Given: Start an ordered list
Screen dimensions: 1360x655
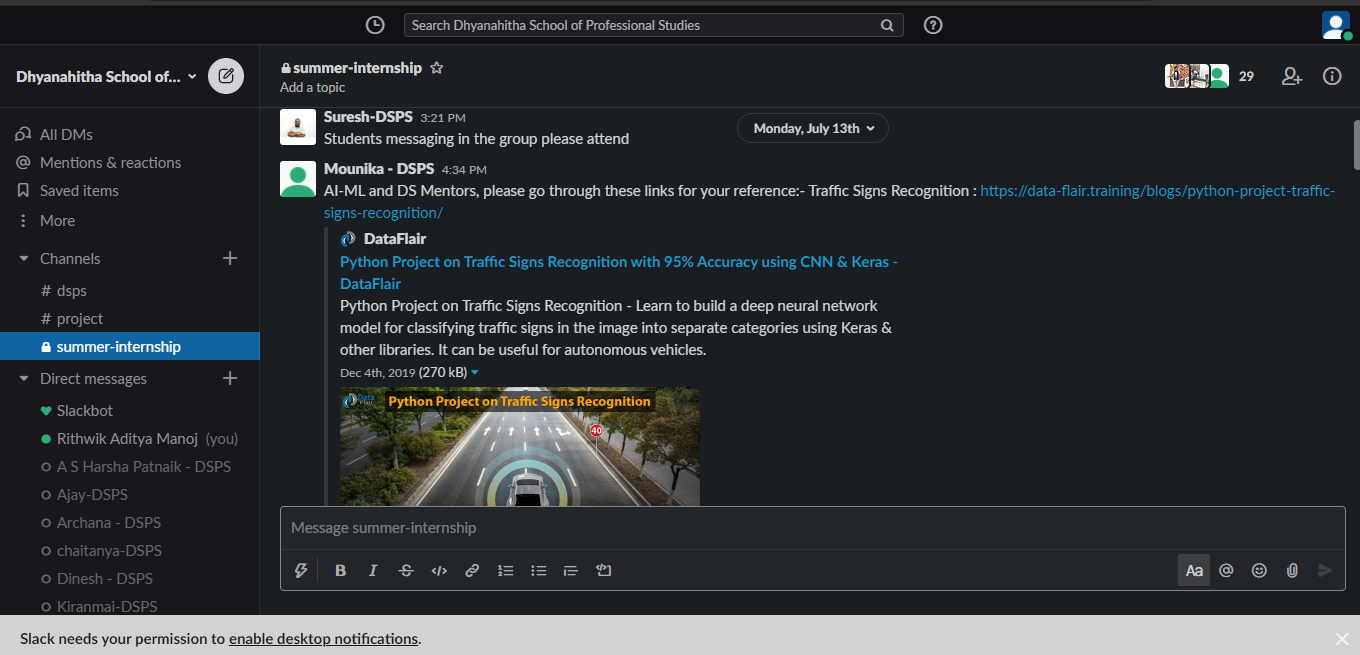Looking at the screenshot, I should 506,570.
